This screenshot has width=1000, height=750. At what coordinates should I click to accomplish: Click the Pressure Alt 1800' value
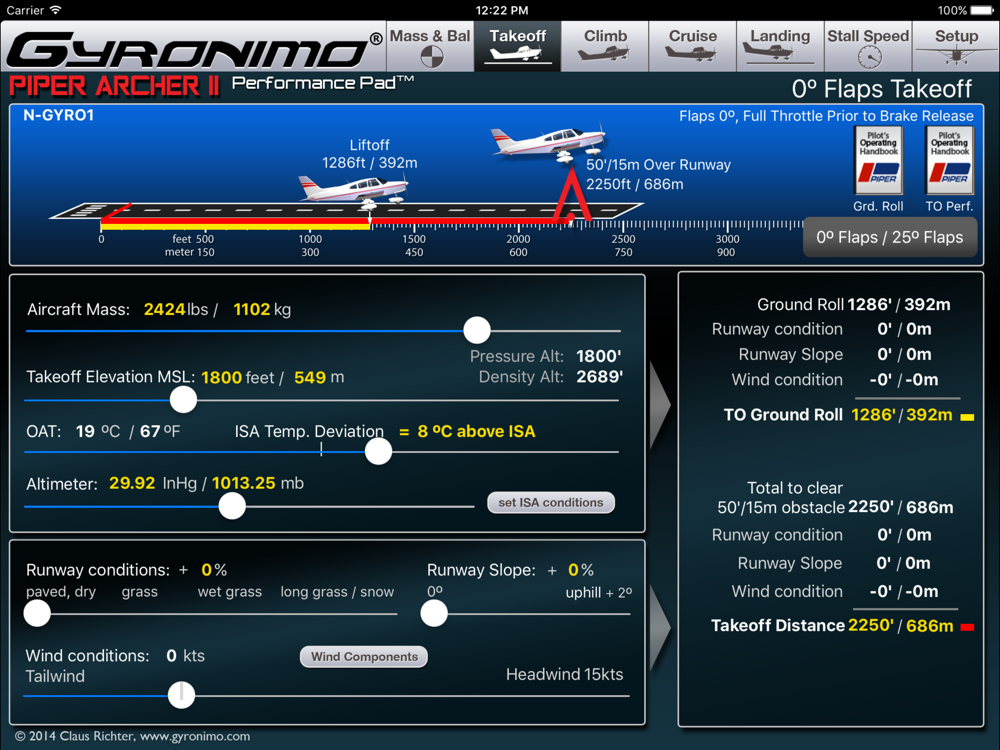599,356
